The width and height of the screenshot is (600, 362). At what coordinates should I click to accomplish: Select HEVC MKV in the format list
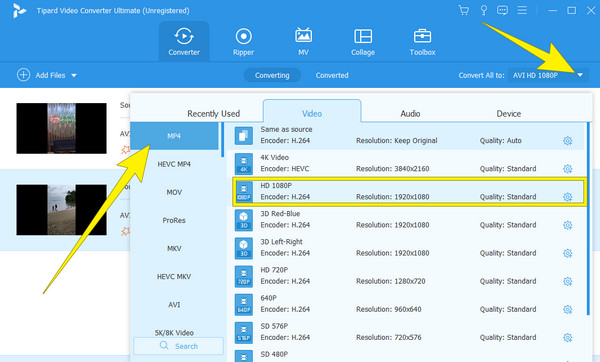point(174,277)
